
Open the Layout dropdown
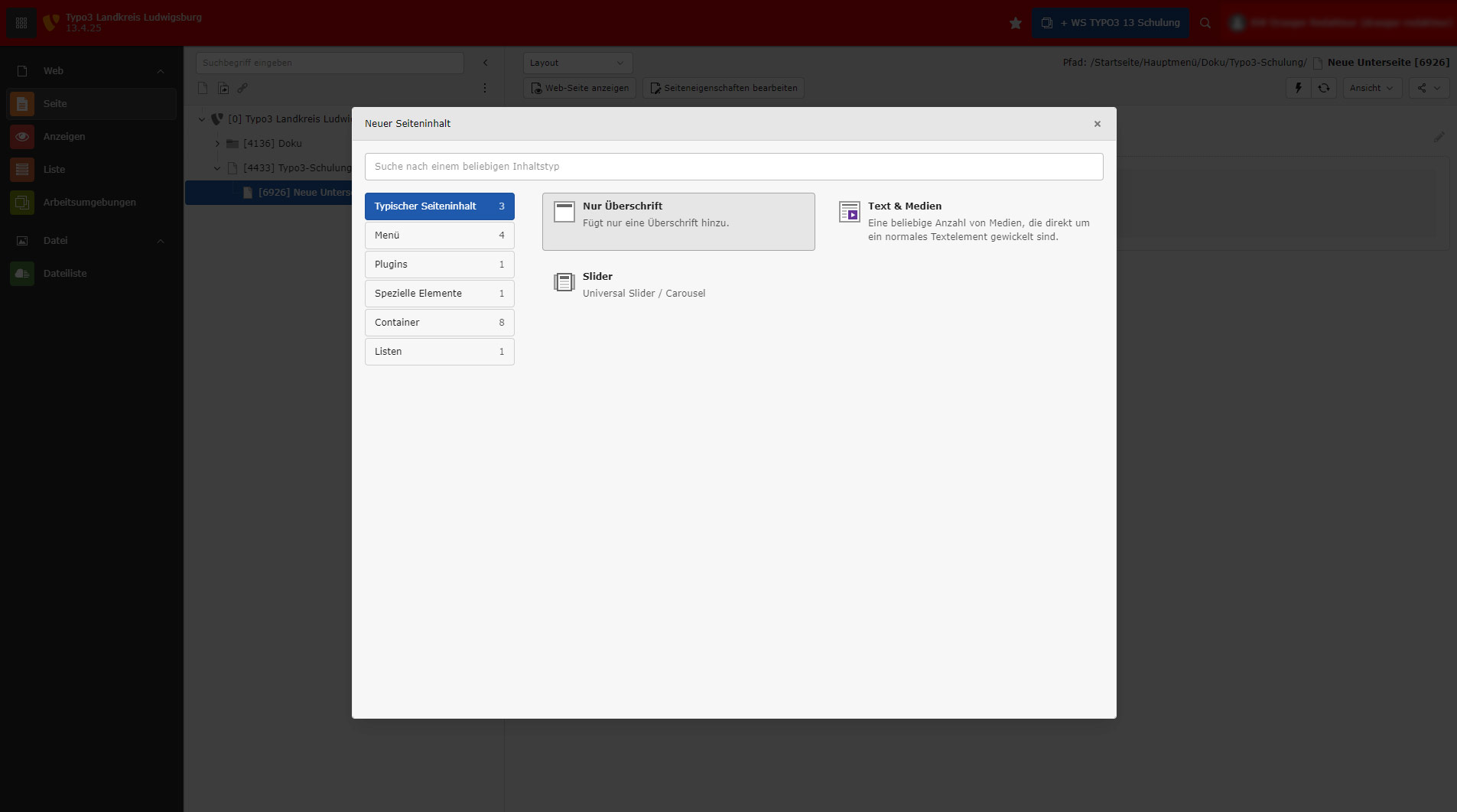(x=577, y=63)
